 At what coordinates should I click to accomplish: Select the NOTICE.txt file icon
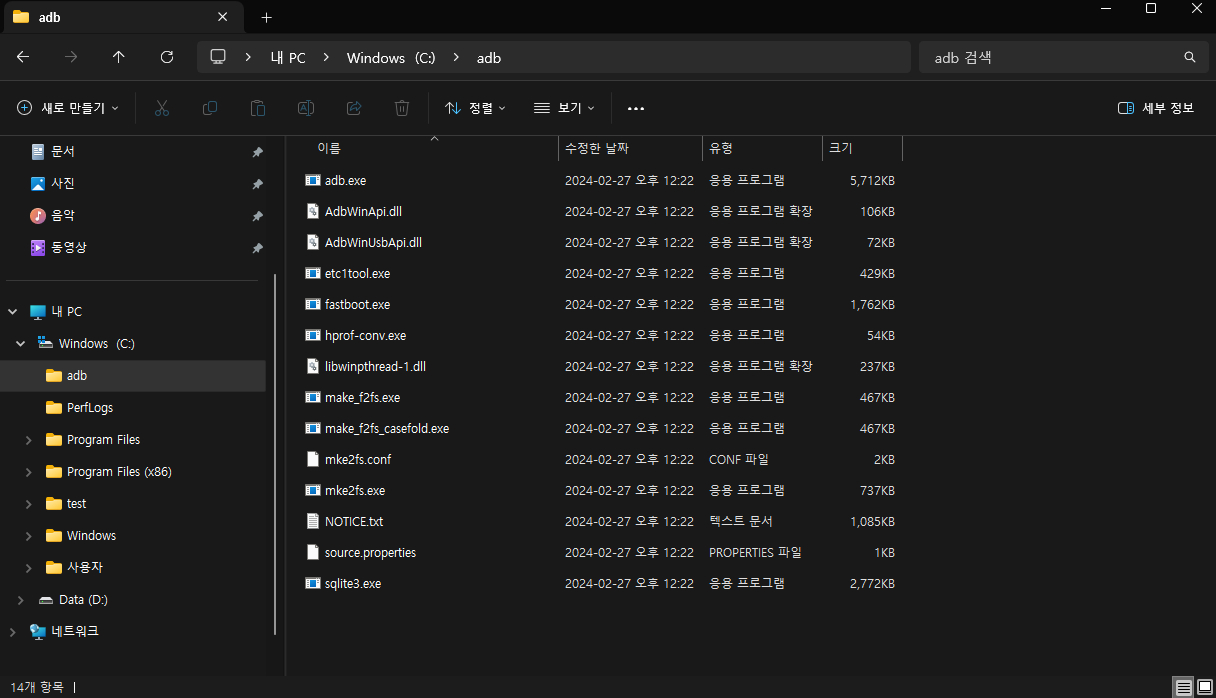point(313,522)
